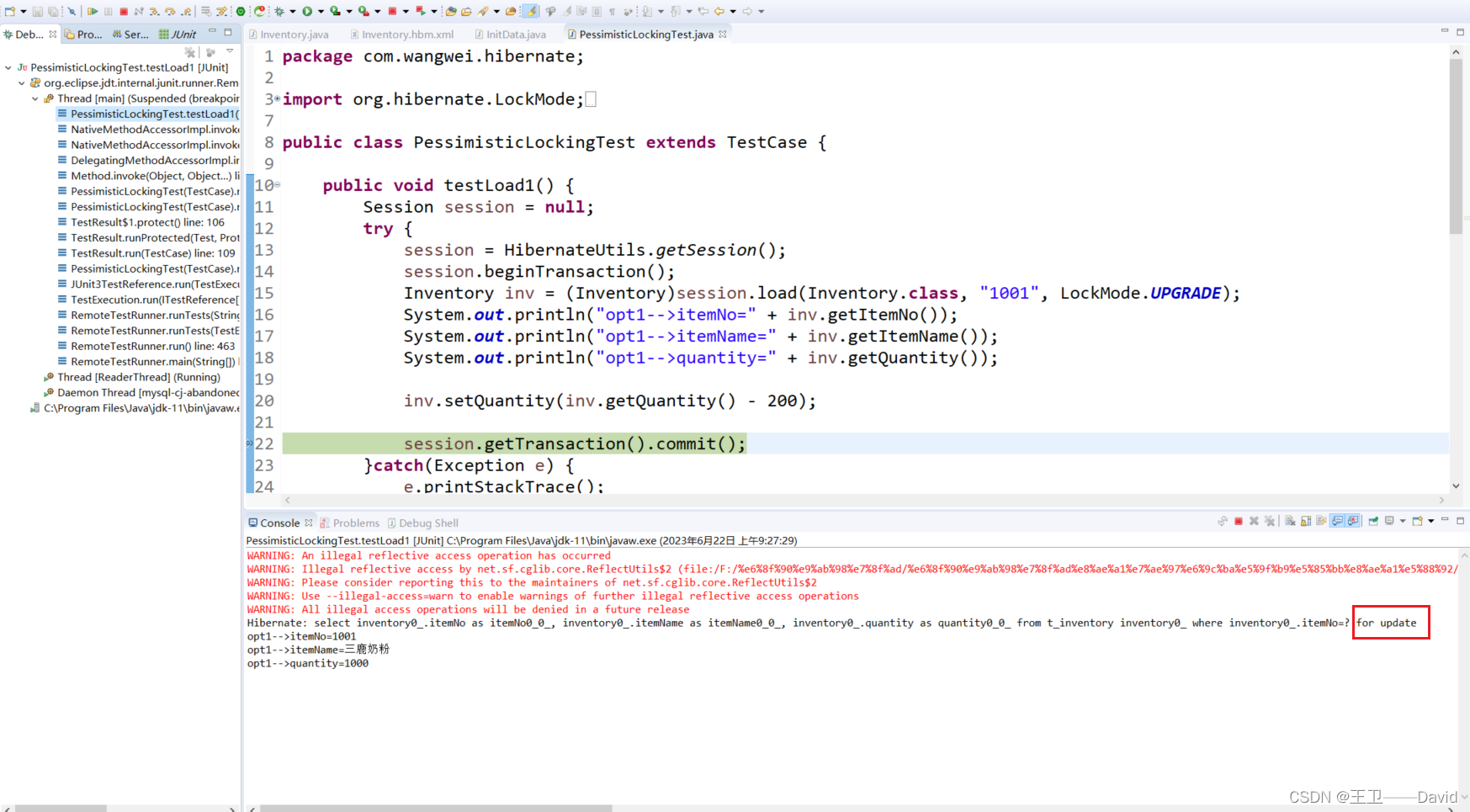Image resolution: width=1470 pixels, height=812 pixels.
Task: Click the red Terminate icon in the main toolbar
Action: 124,11
